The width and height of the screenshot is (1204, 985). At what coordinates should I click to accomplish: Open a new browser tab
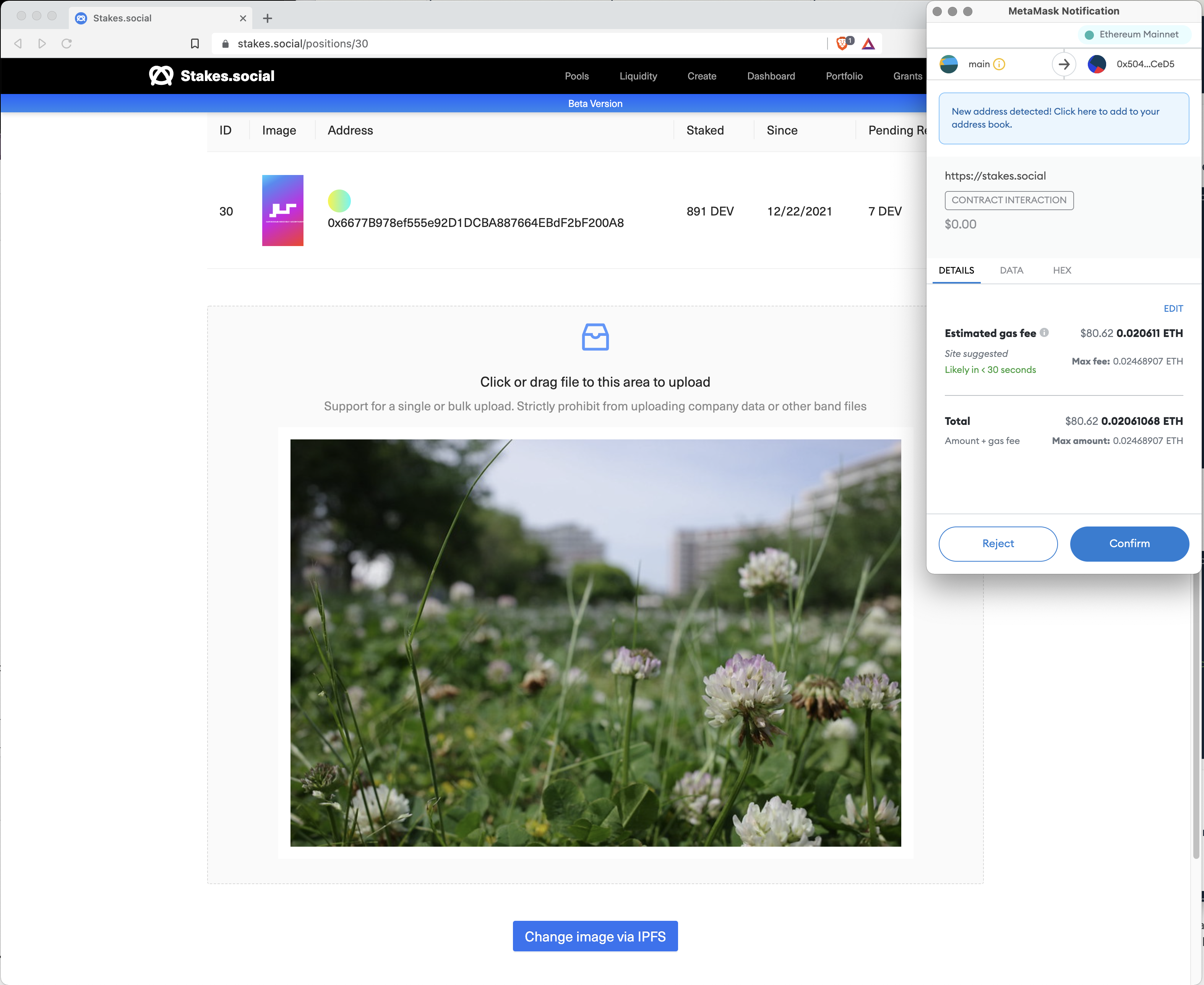(268, 18)
